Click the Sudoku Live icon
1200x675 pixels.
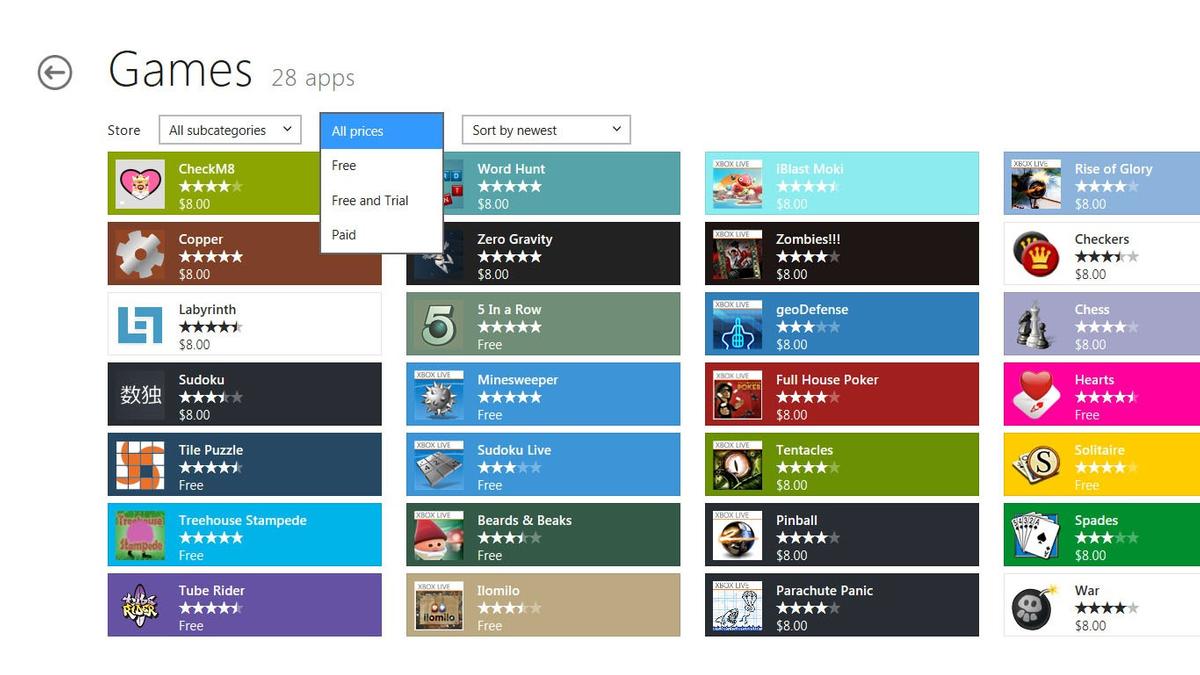[439, 464]
